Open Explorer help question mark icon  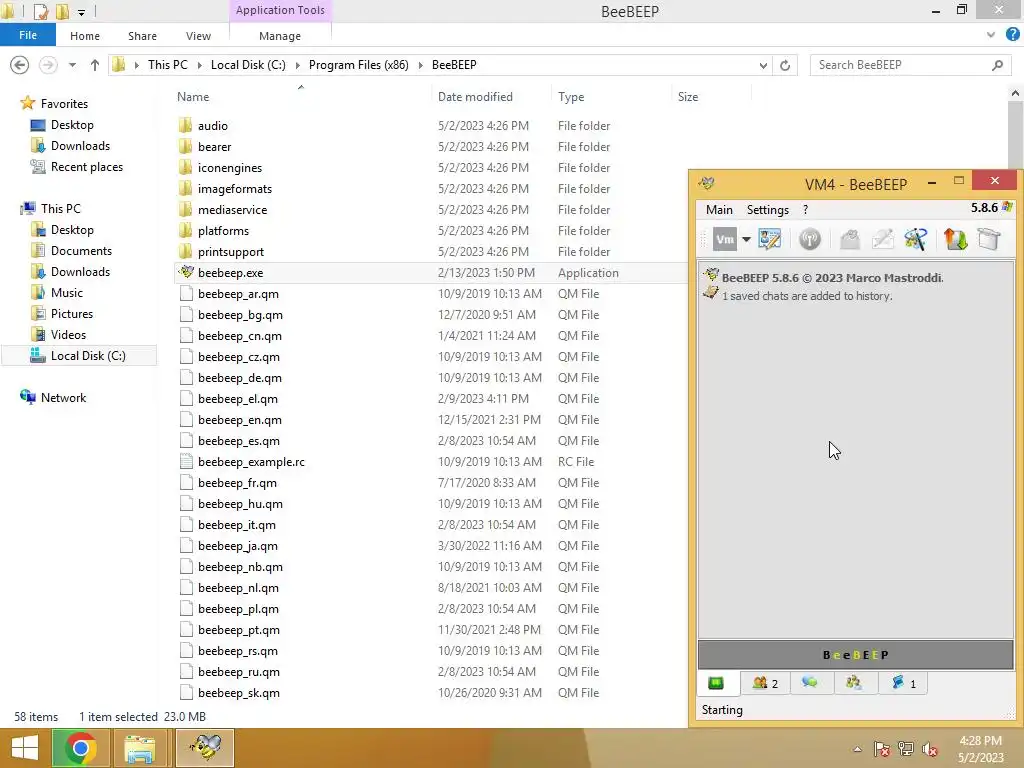1012,35
